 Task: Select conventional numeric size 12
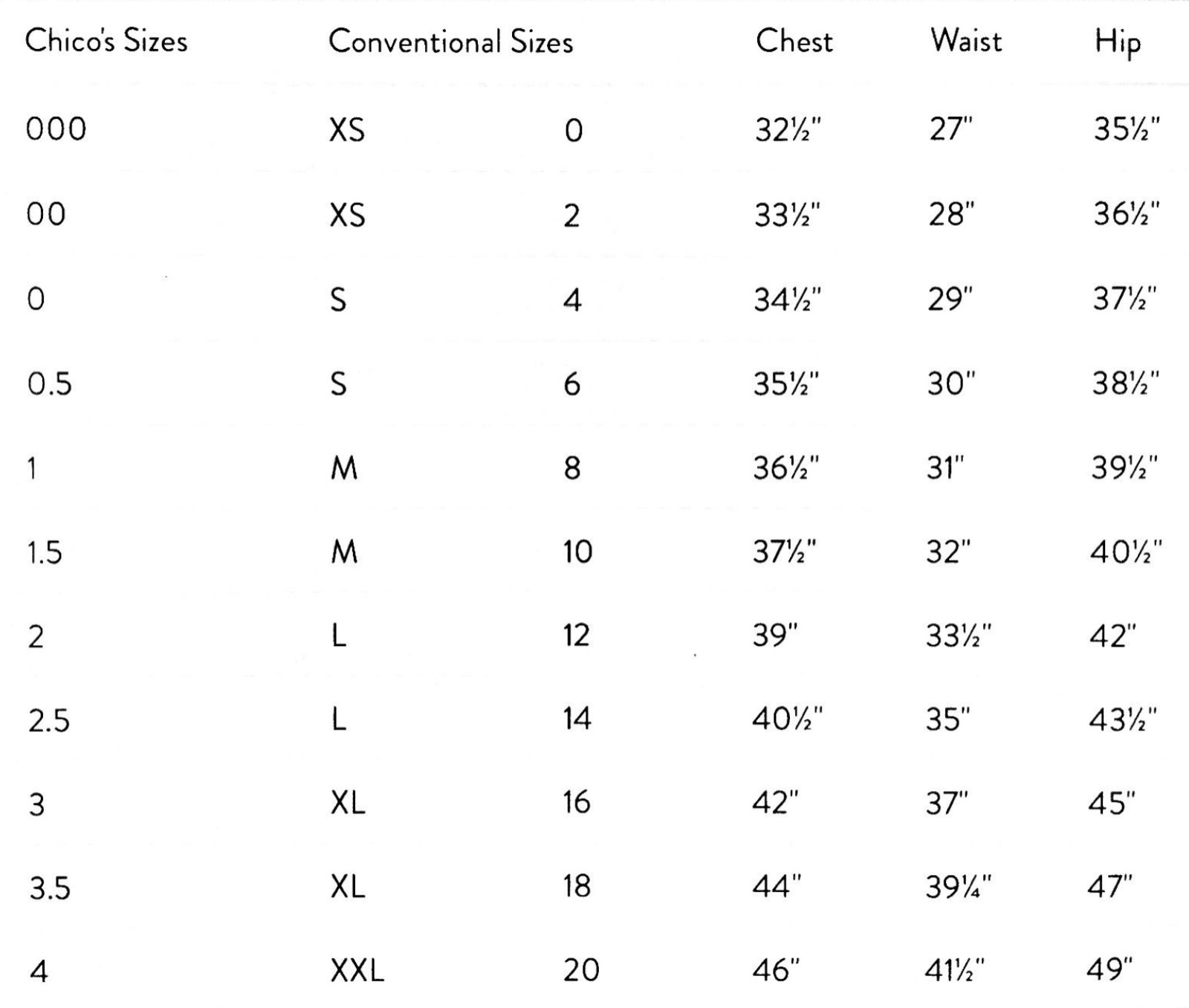point(577,636)
